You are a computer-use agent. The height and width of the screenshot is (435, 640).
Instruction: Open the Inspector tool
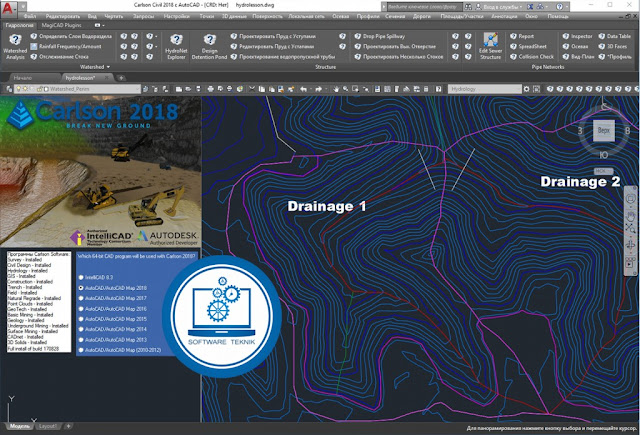click(577, 36)
